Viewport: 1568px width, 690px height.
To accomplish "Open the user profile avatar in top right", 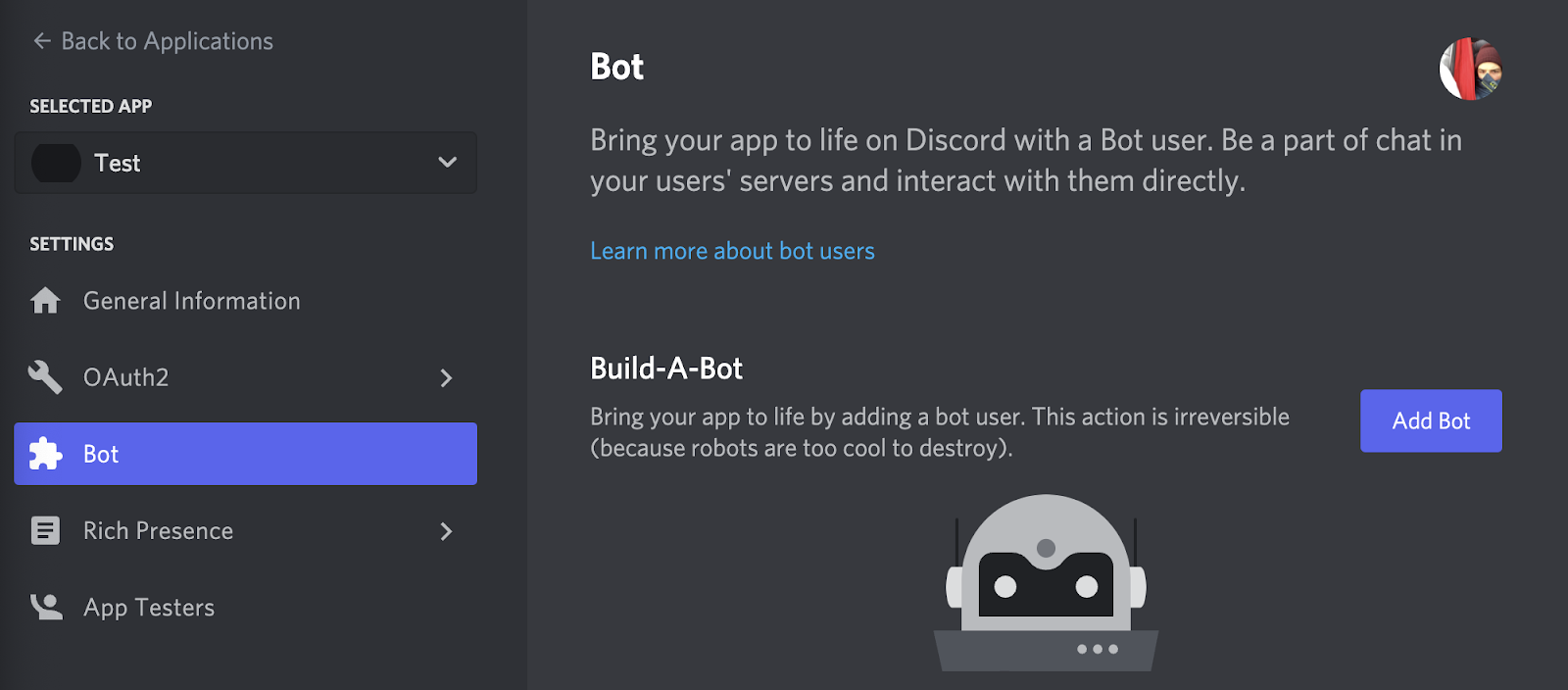I will coord(1470,69).
